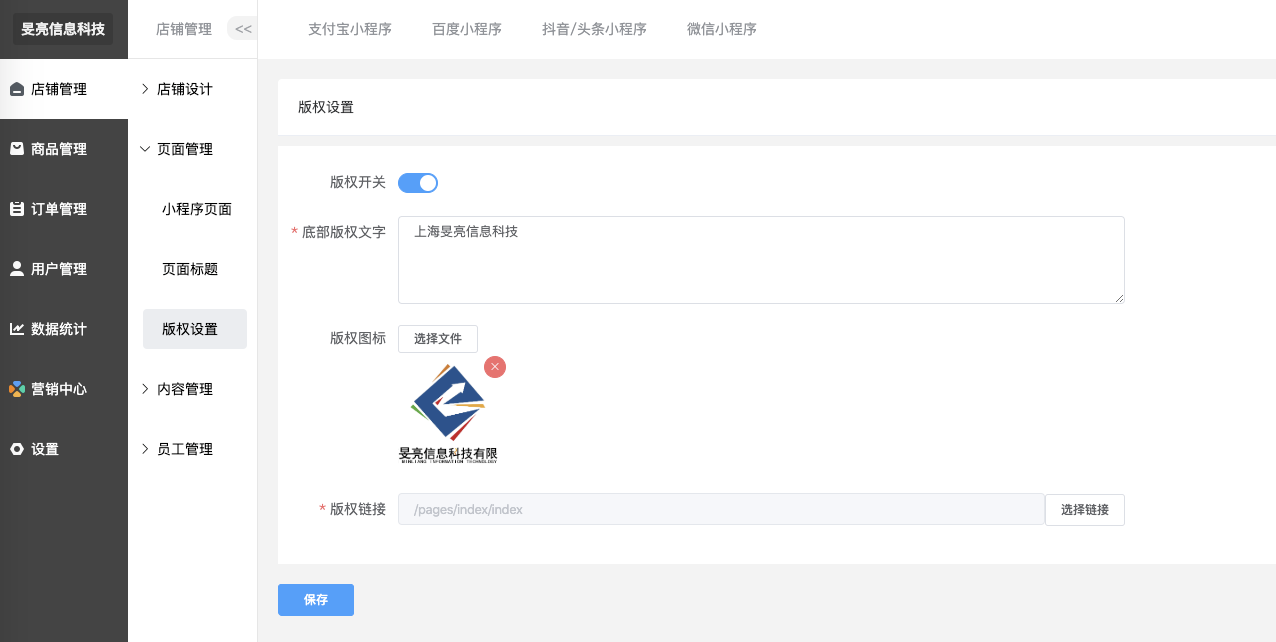The height and width of the screenshot is (642, 1276).
Task: Select the 抖音/头条小程序 tab
Action: (x=594, y=29)
